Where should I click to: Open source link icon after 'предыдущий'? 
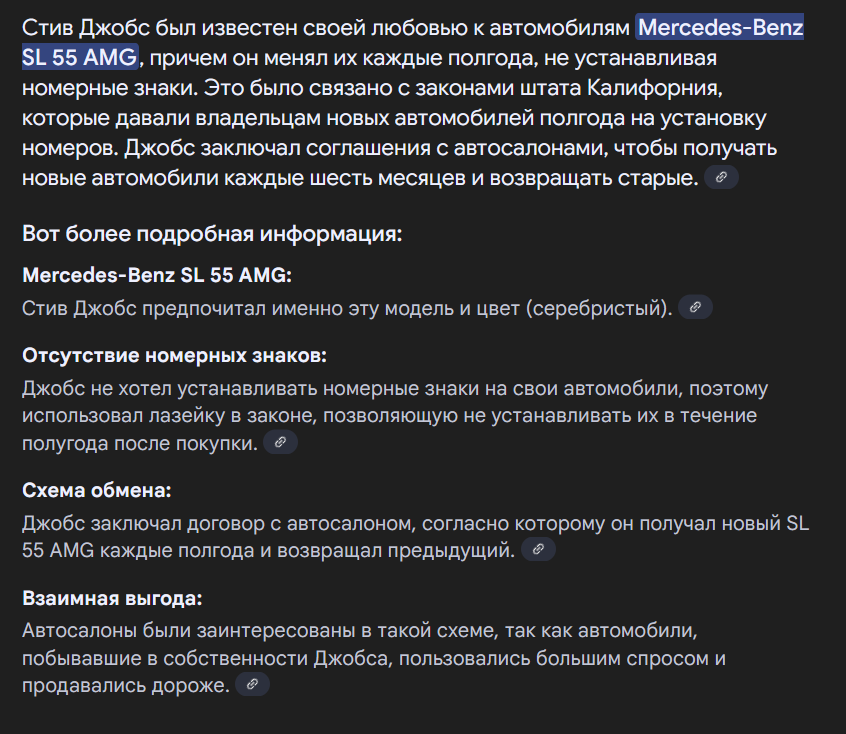click(538, 549)
